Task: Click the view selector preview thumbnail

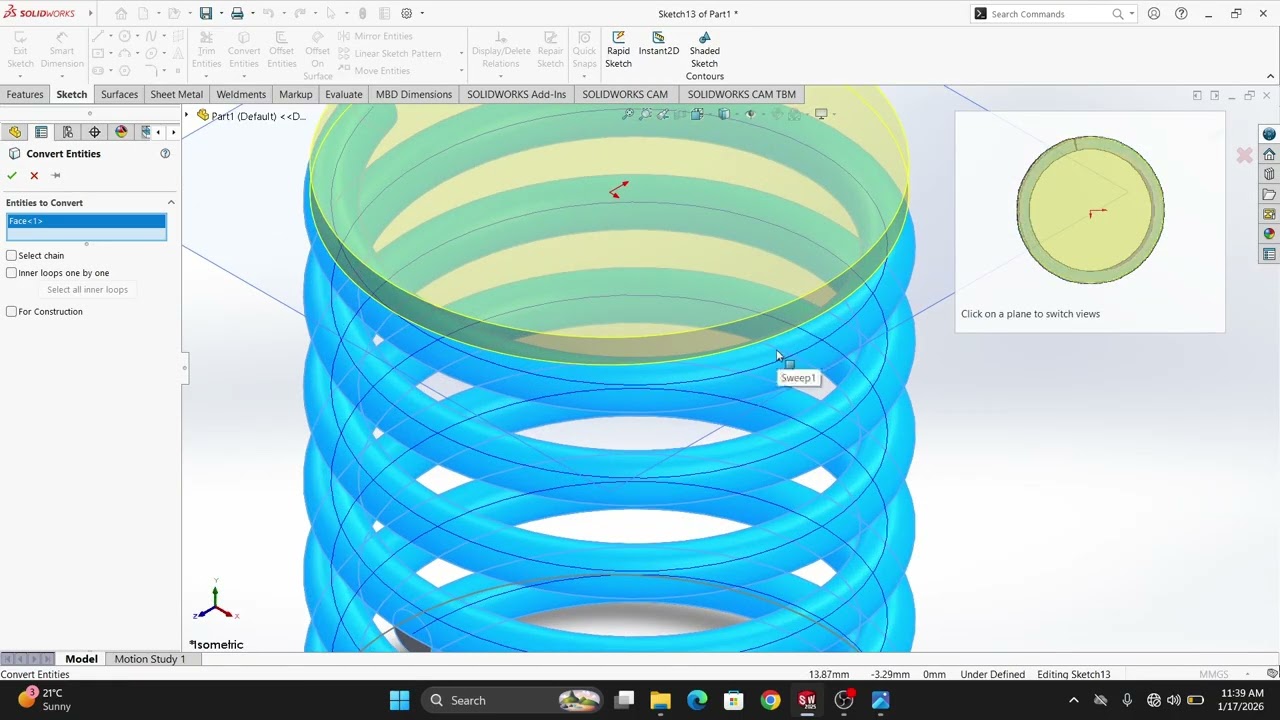Action: point(1090,210)
